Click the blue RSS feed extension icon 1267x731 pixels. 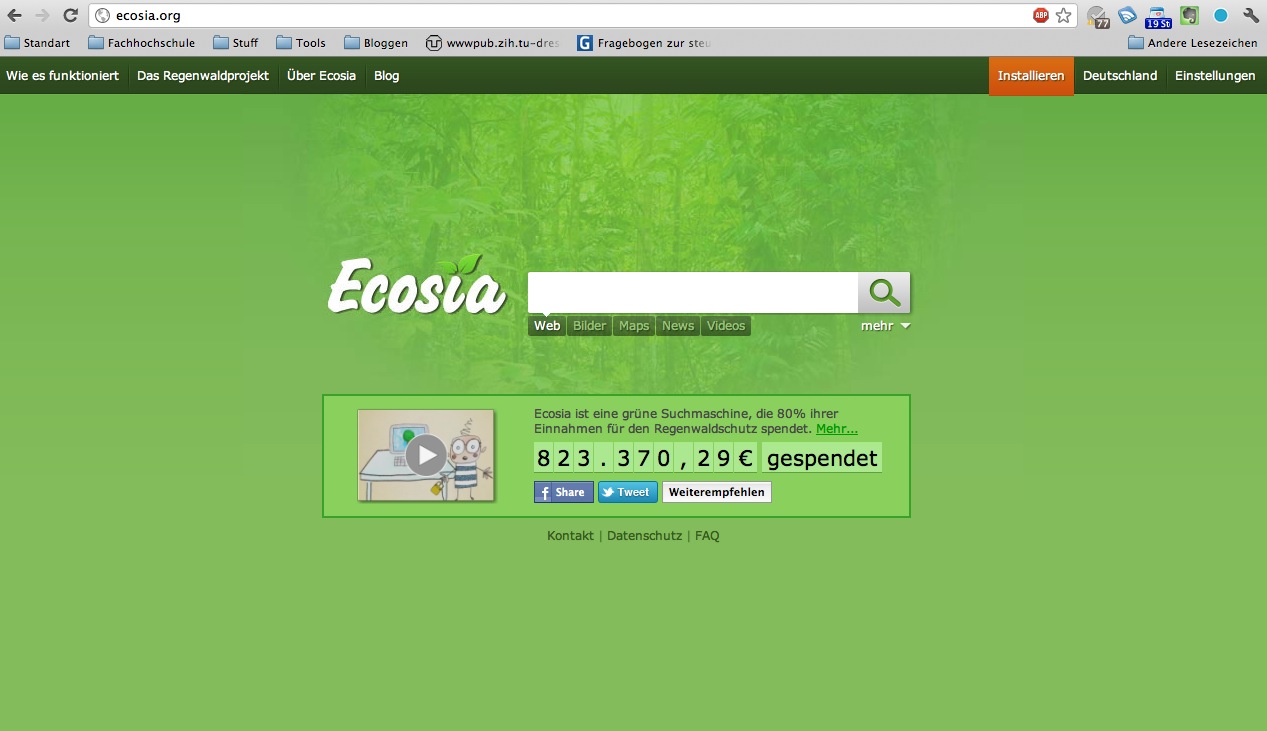(x=1128, y=15)
